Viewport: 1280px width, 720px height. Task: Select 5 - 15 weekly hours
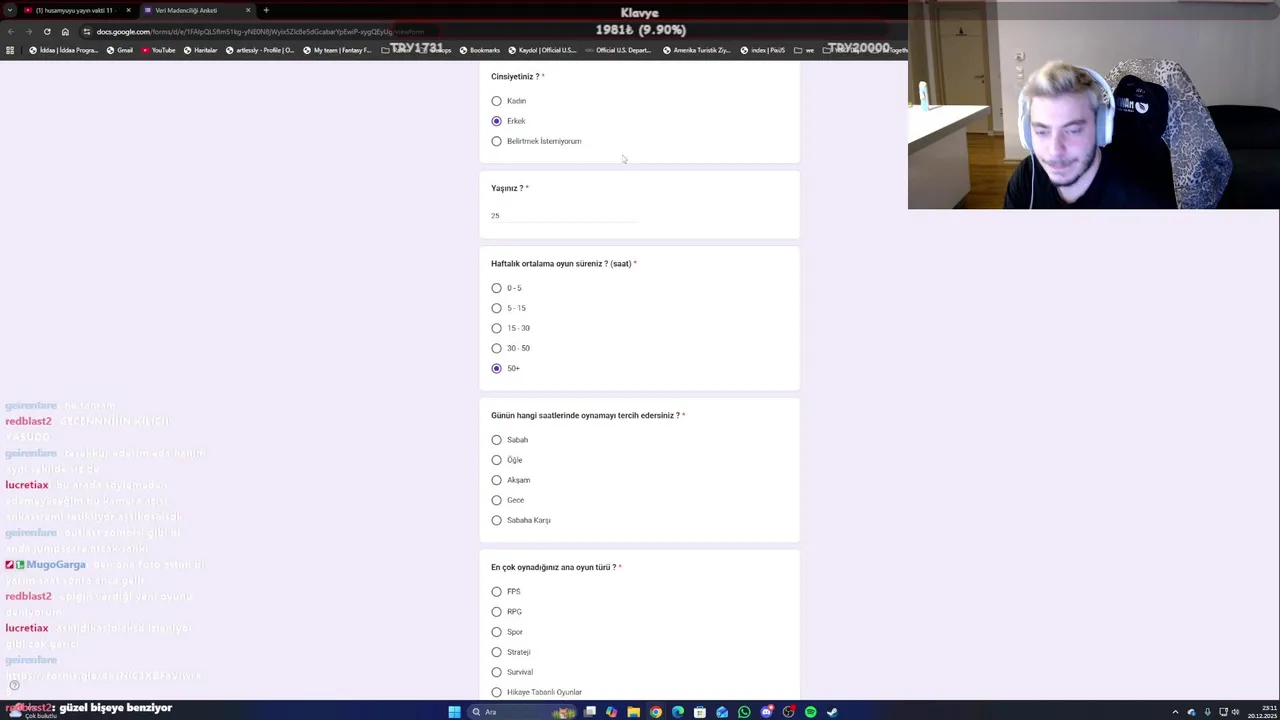[496, 308]
